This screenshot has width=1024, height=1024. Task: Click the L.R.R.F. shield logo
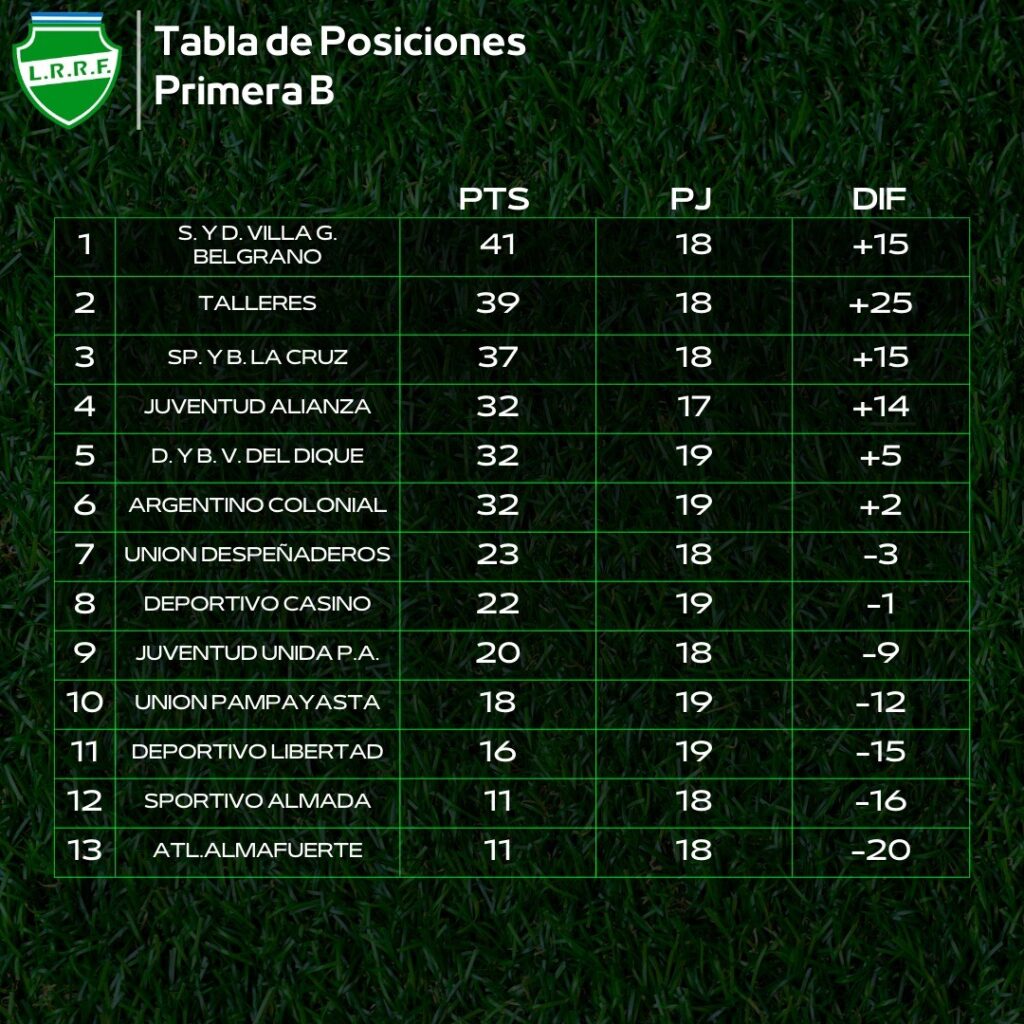click(x=68, y=68)
